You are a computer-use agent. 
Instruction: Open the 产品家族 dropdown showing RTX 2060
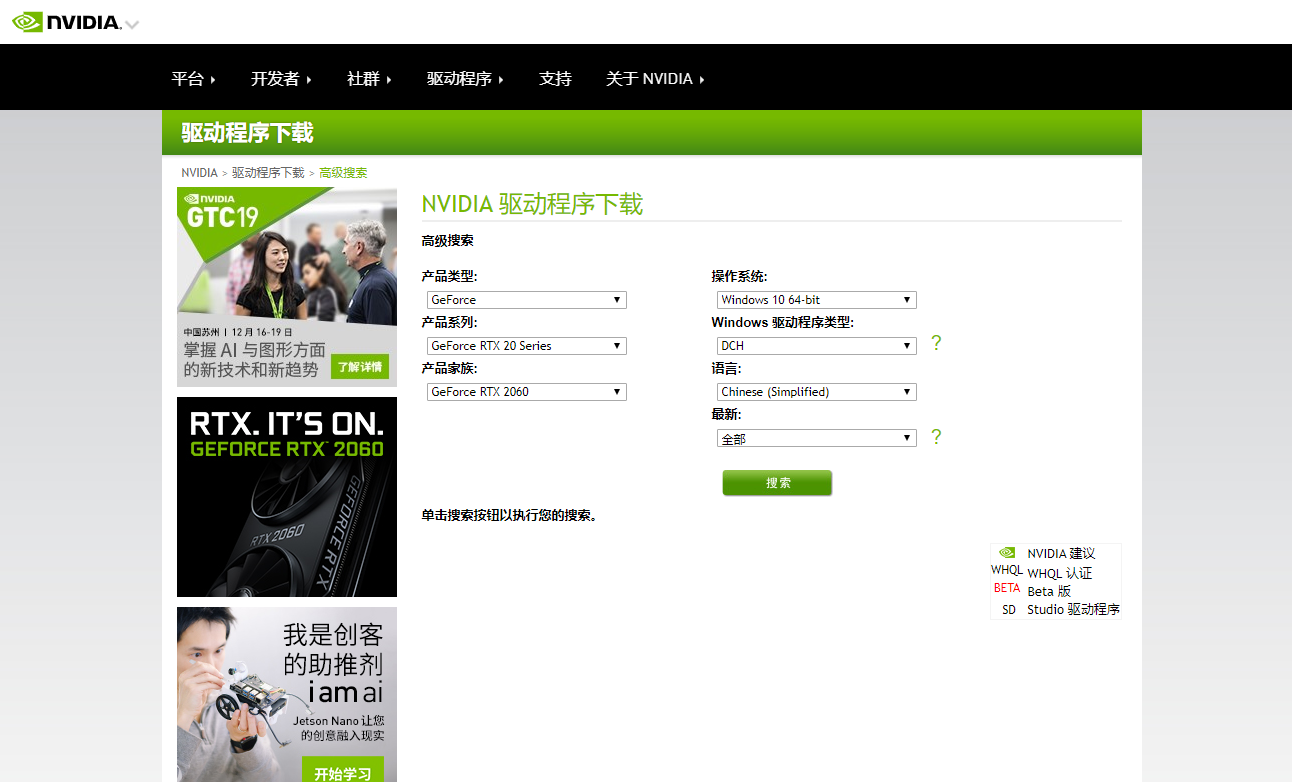click(527, 392)
